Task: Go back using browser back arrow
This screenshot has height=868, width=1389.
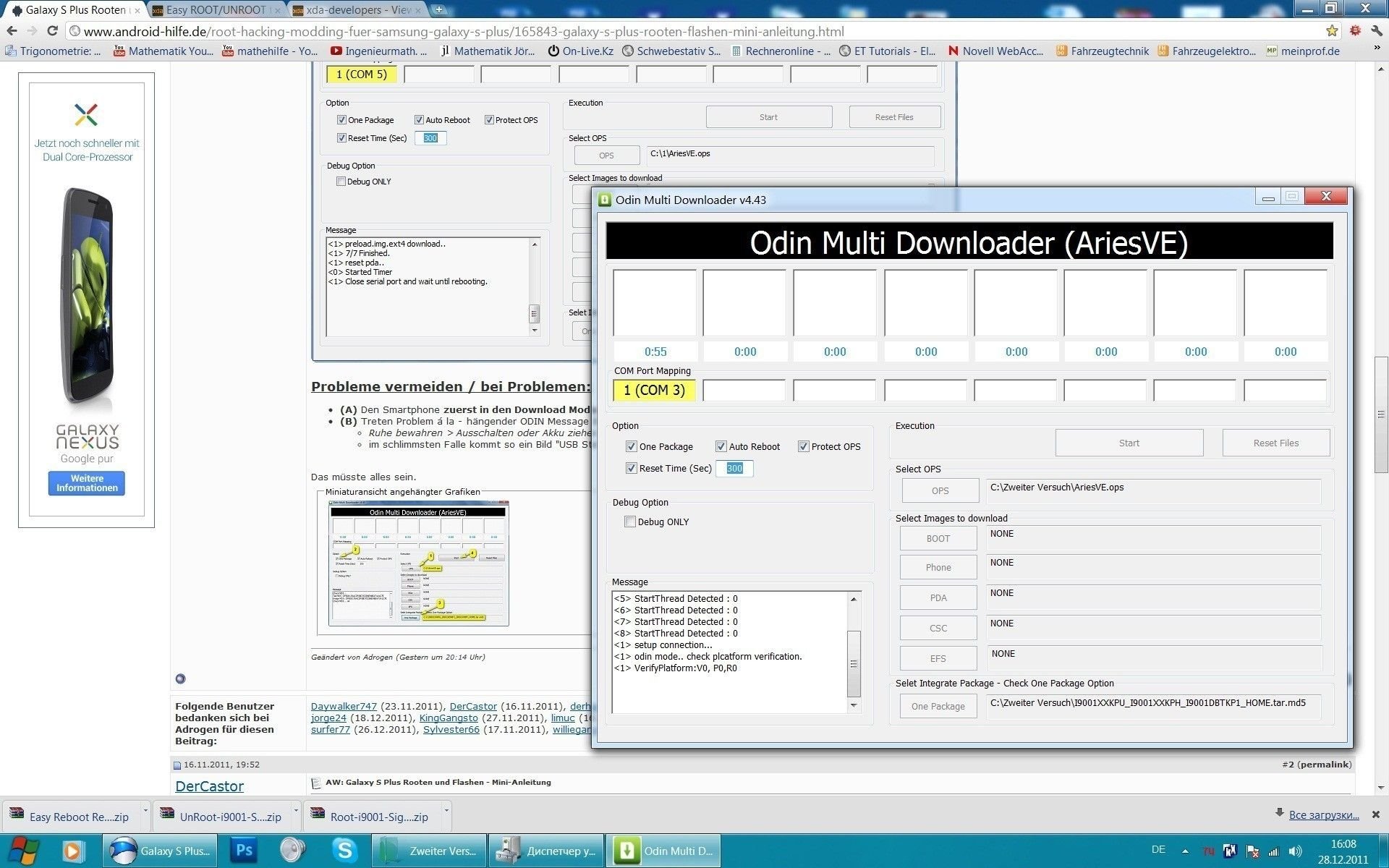Action: [12, 31]
